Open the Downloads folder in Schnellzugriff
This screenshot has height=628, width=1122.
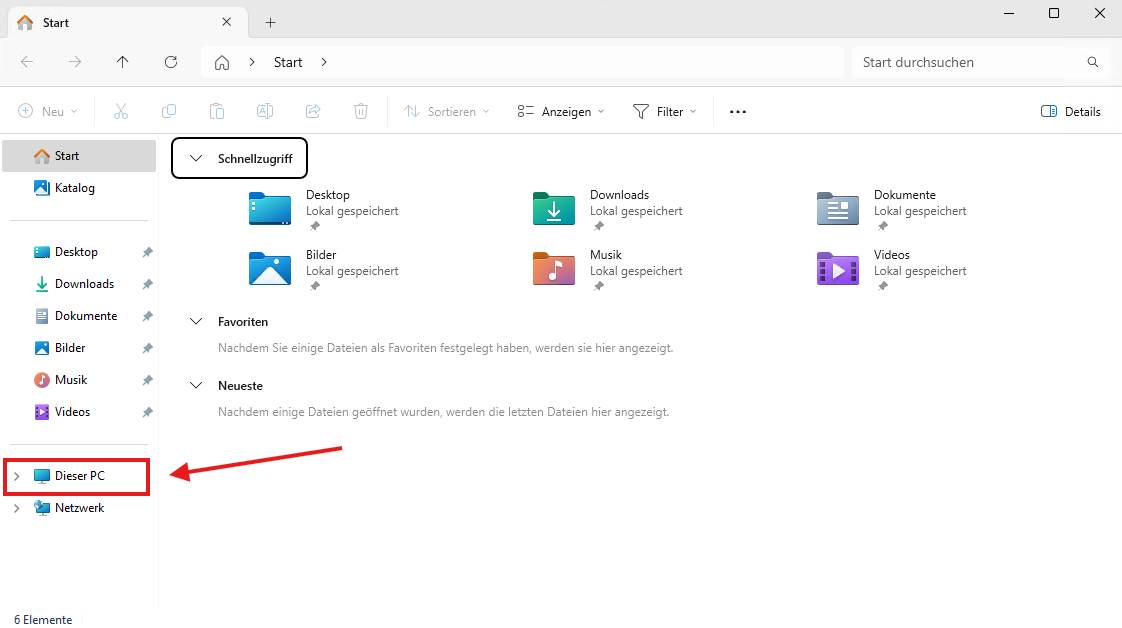point(553,209)
